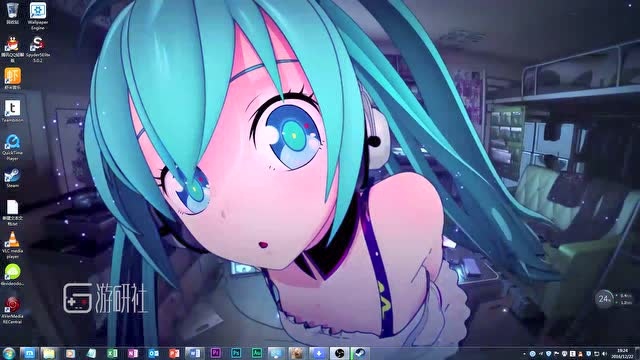Click the Show Desktop strip
This screenshot has height=360, width=640.
(638, 353)
